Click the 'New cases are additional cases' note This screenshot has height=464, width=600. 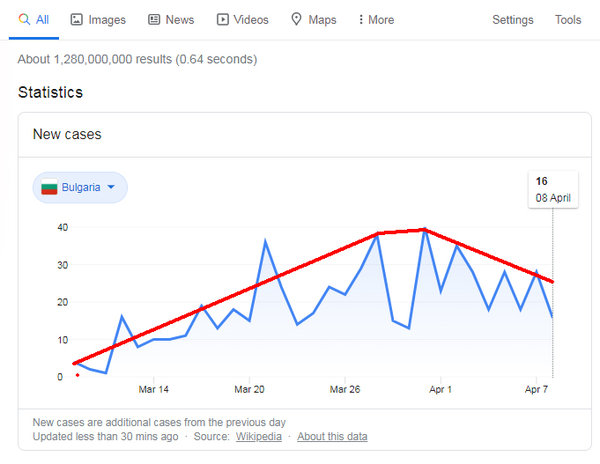[159, 422]
